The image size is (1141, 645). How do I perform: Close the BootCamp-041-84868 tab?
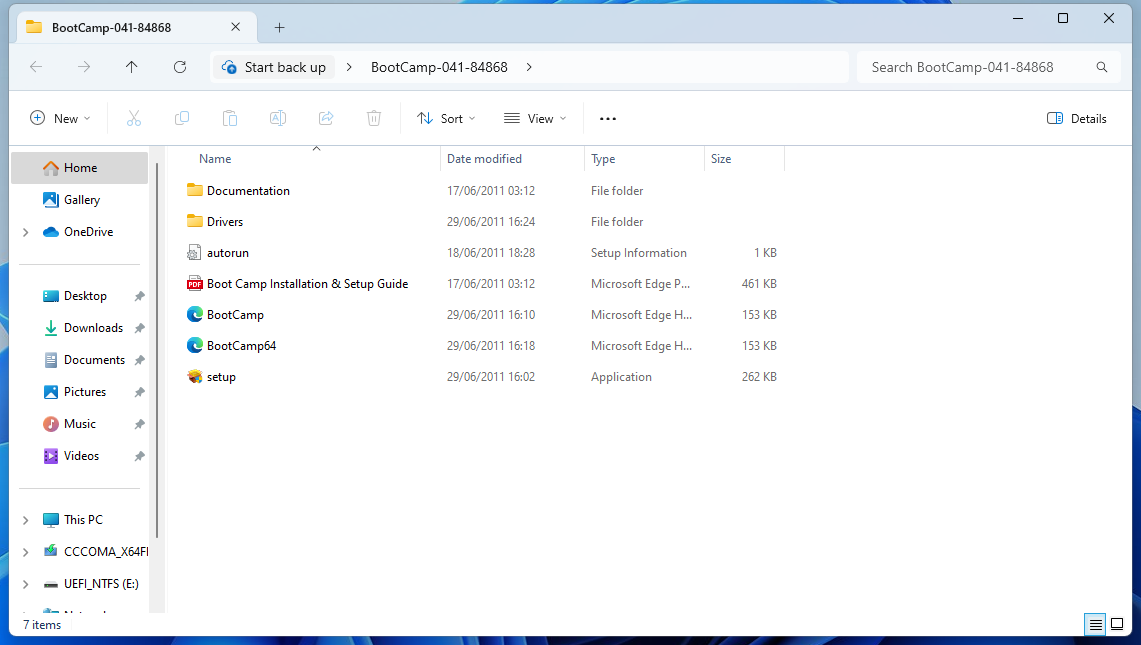point(236,27)
